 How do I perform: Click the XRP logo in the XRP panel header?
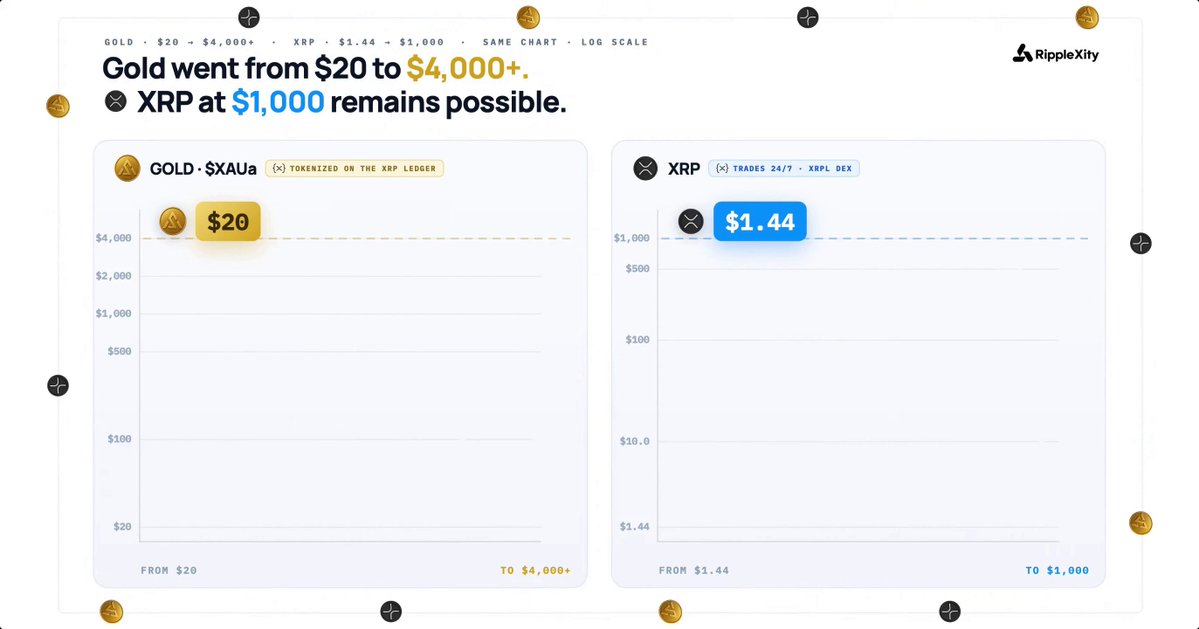pos(645,168)
